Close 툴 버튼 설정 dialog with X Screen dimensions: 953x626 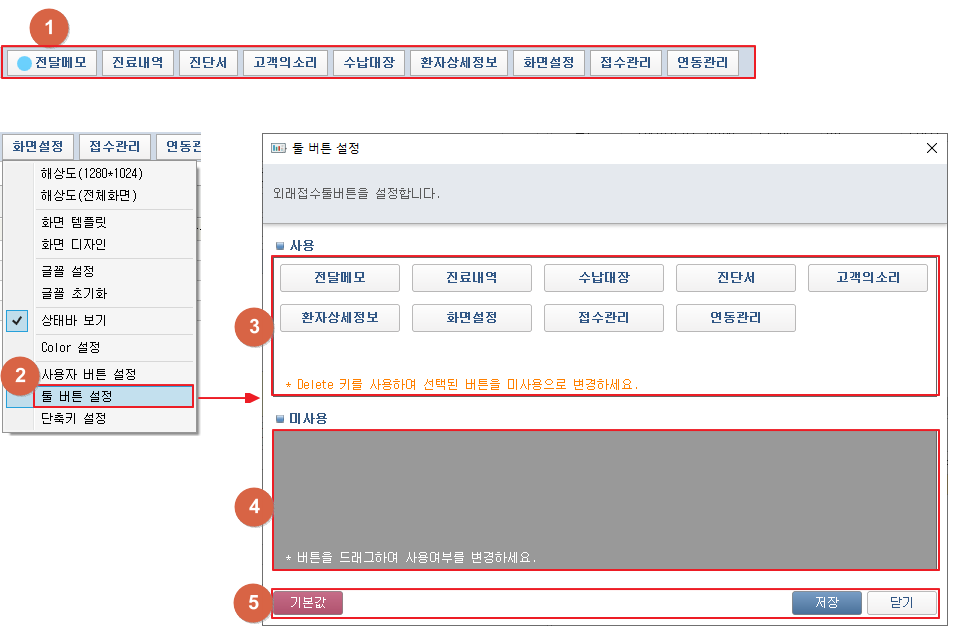pos(932,148)
